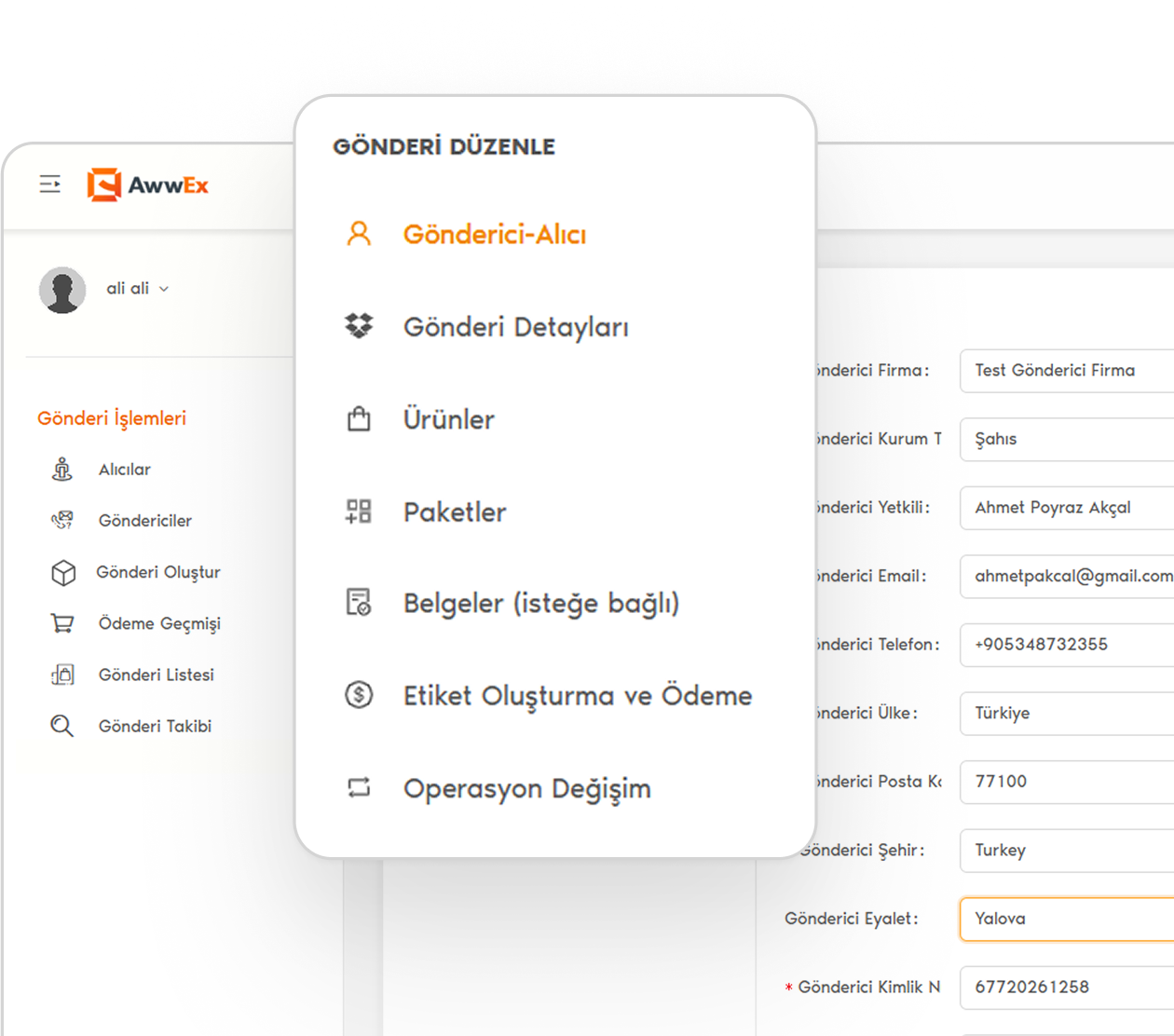Open Gönderi Takibi page
Screen dimensions: 1174x1036
(155, 726)
